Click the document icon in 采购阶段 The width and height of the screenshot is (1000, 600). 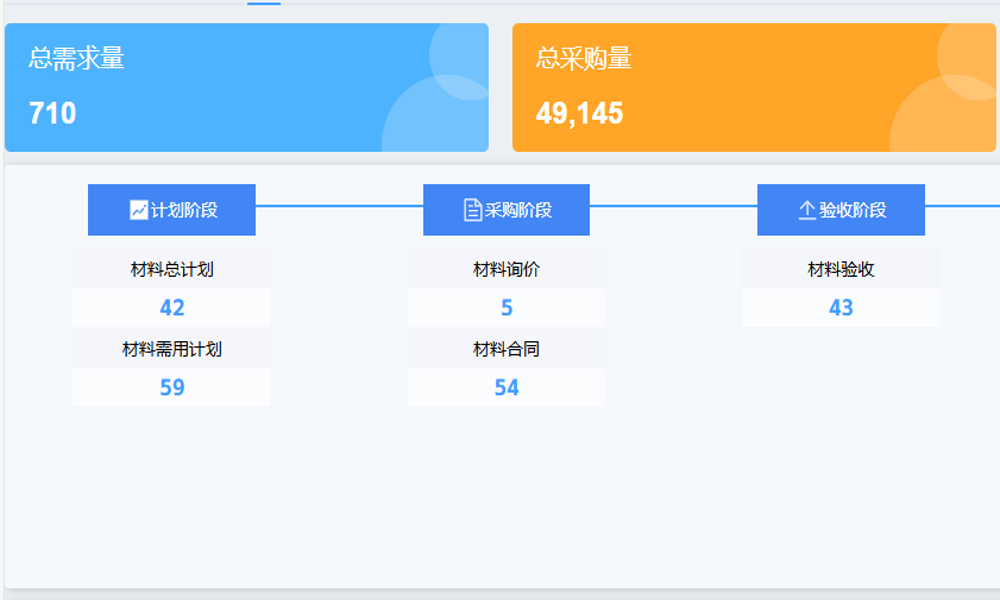[x=473, y=210]
